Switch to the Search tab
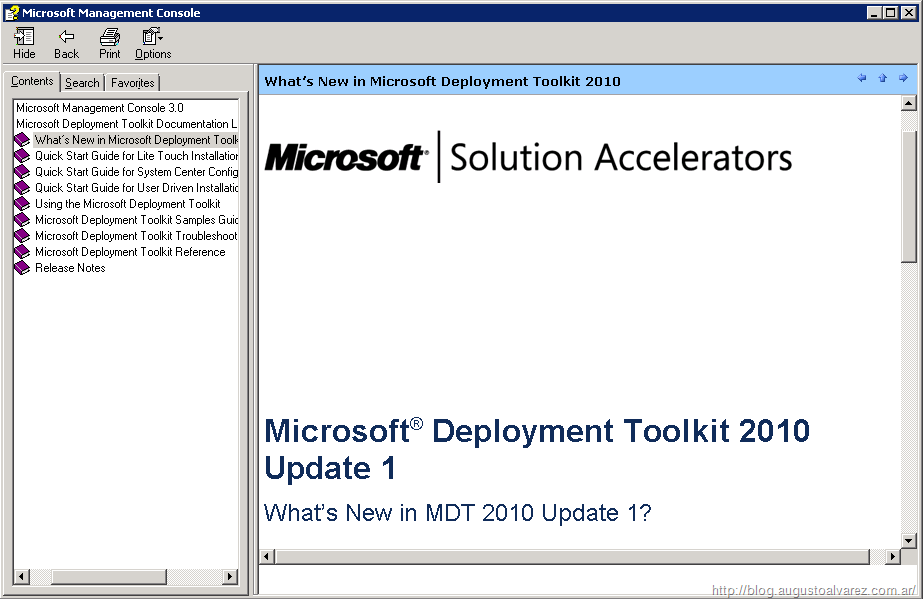Screen dimensions: 923x599 [x=82, y=83]
